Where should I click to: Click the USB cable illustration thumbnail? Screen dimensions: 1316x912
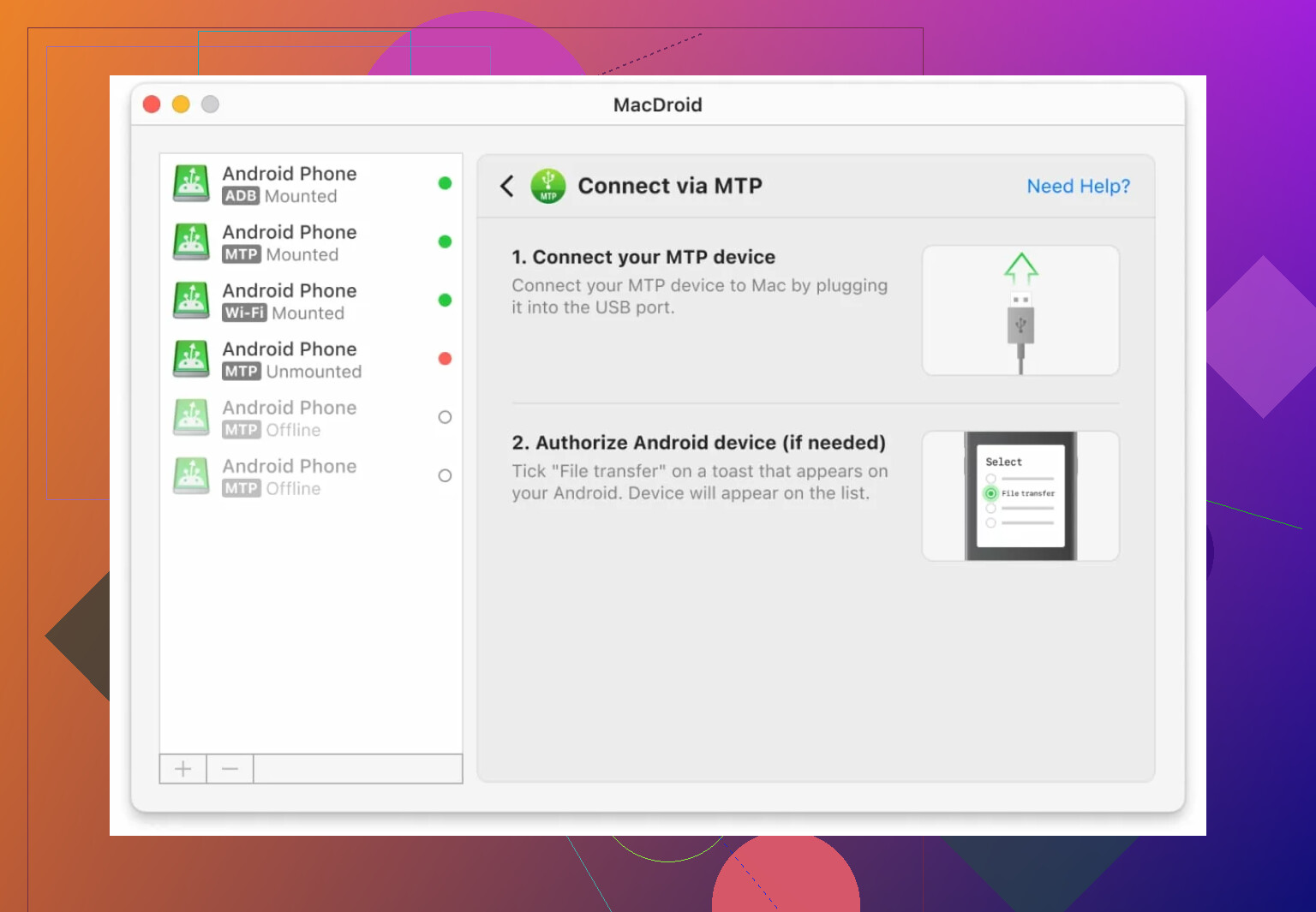click(x=1020, y=310)
